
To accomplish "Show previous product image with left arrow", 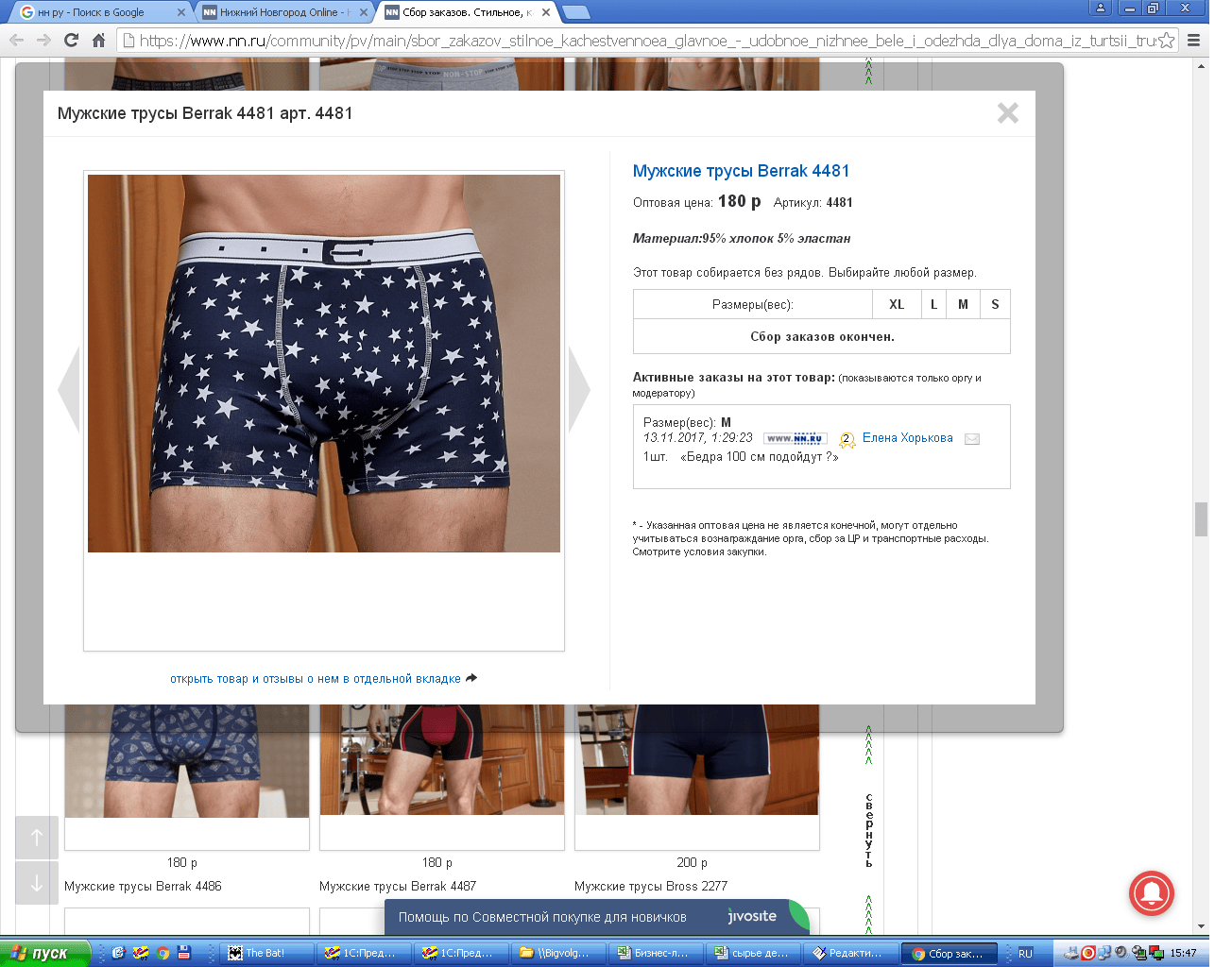I will coord(69,389).
